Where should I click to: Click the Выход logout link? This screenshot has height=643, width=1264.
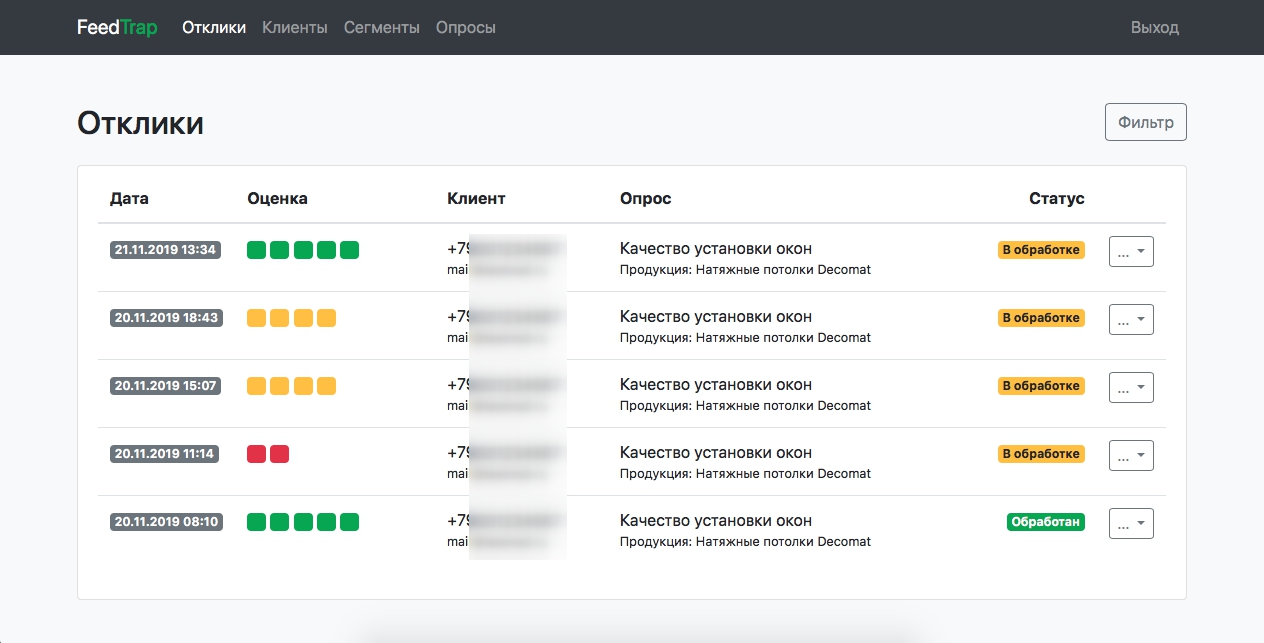pos(1154,27)
